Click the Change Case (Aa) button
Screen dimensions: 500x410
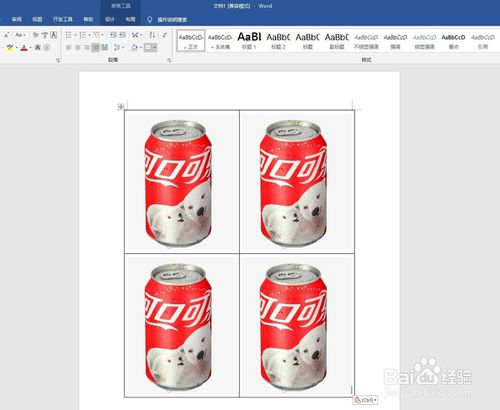coord(19,35)
